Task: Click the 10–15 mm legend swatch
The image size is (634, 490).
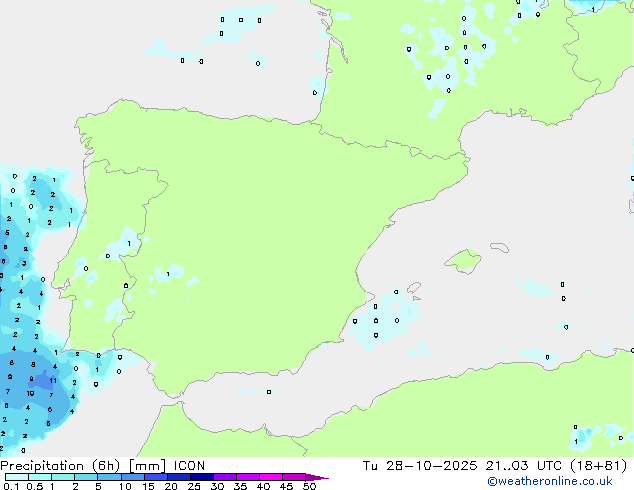Action: click(133, 477)
